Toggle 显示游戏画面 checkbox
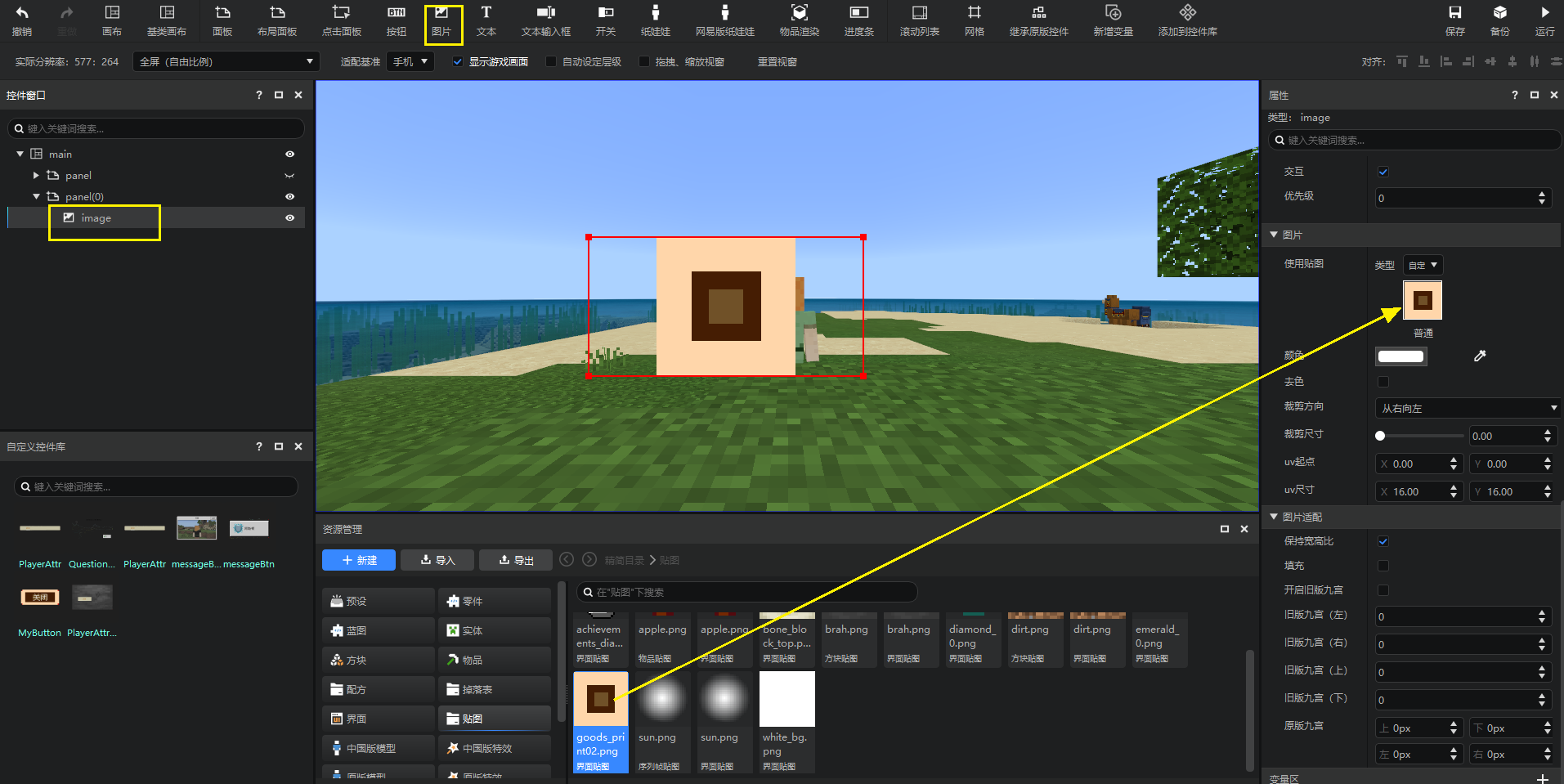This screenshot has width=1564, height=784. coord(458,62)
